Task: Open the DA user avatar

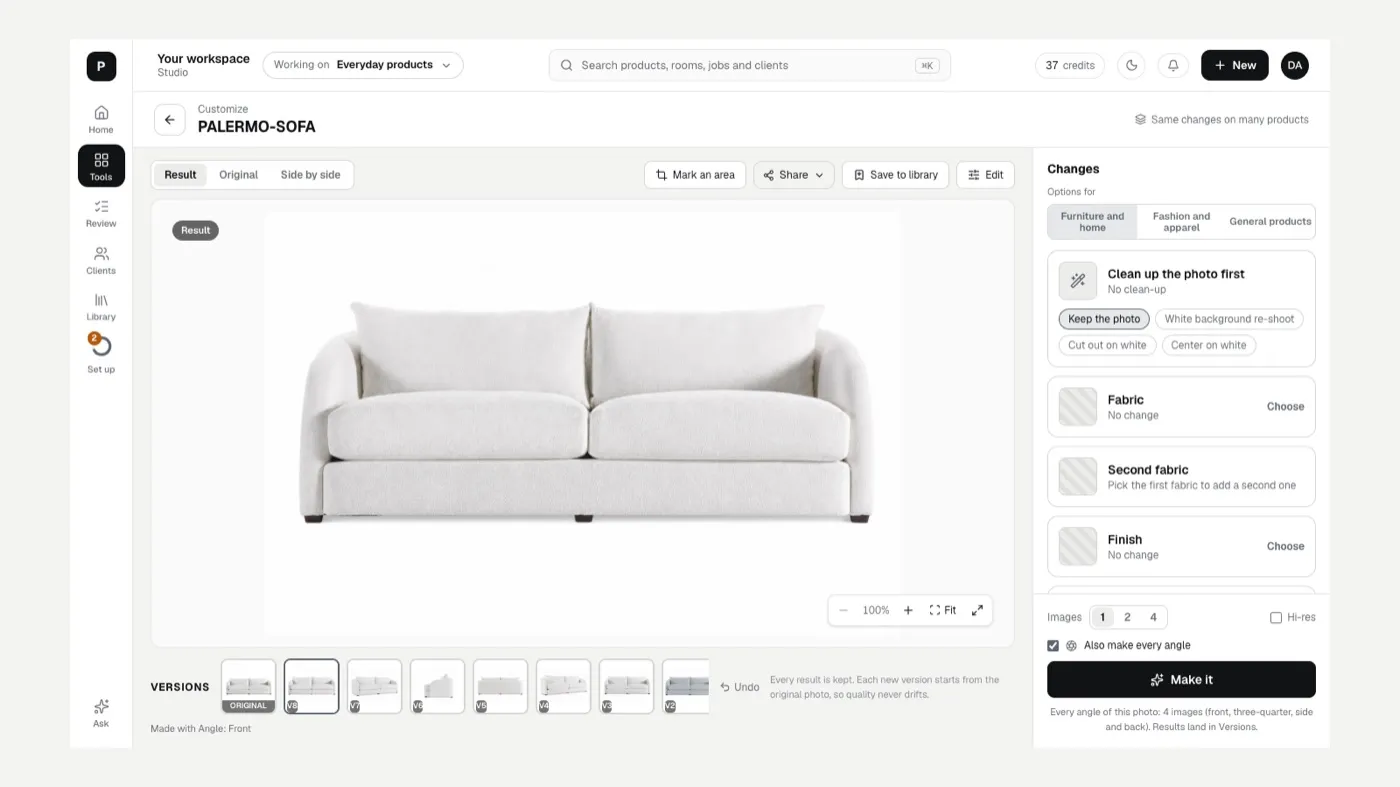Action: point(1294,65)
